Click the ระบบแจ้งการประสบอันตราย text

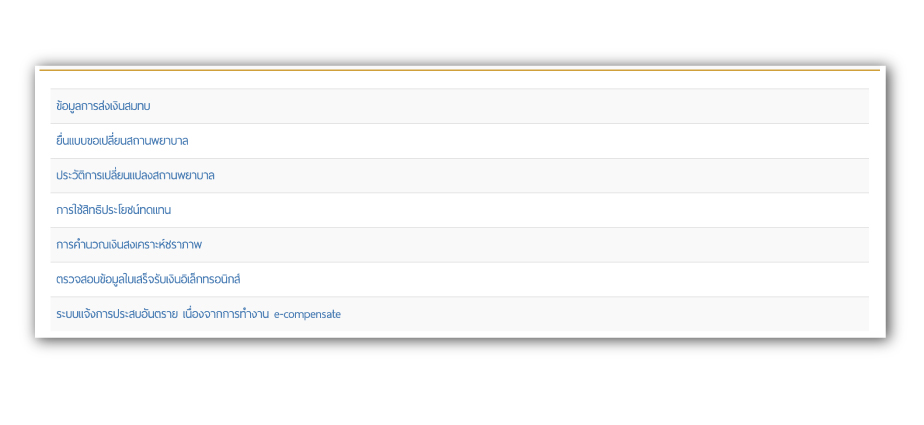point(117,314)
